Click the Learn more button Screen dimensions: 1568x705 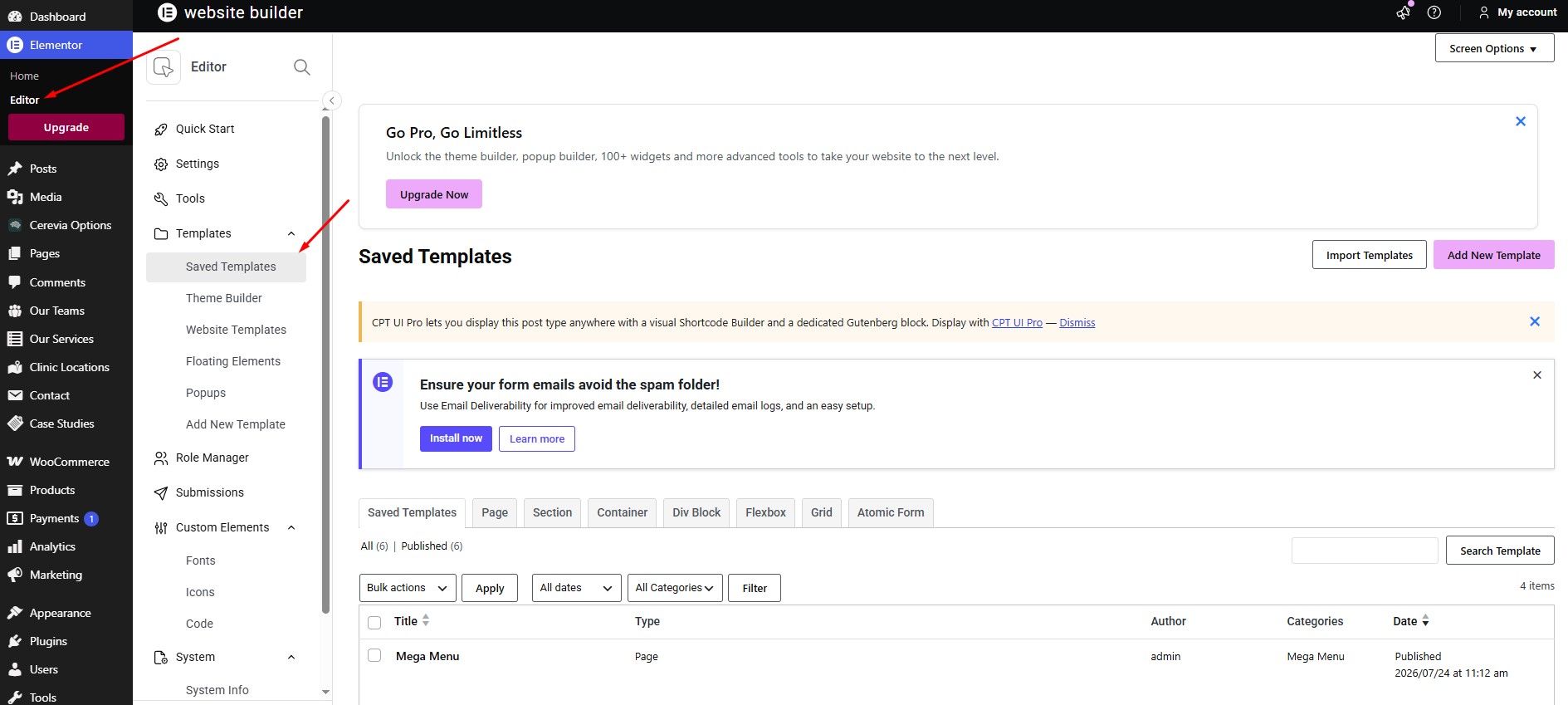pos(537,438)
